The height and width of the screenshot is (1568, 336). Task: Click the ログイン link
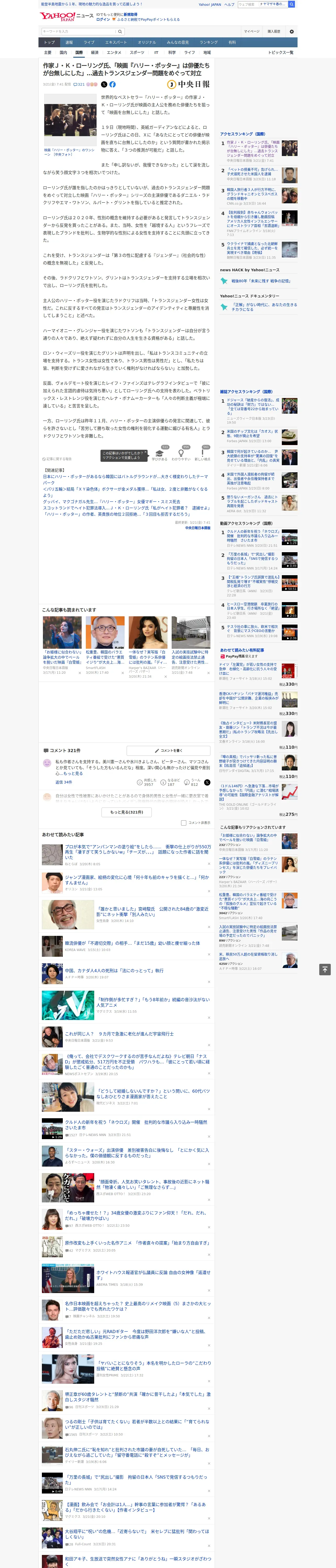103,20
